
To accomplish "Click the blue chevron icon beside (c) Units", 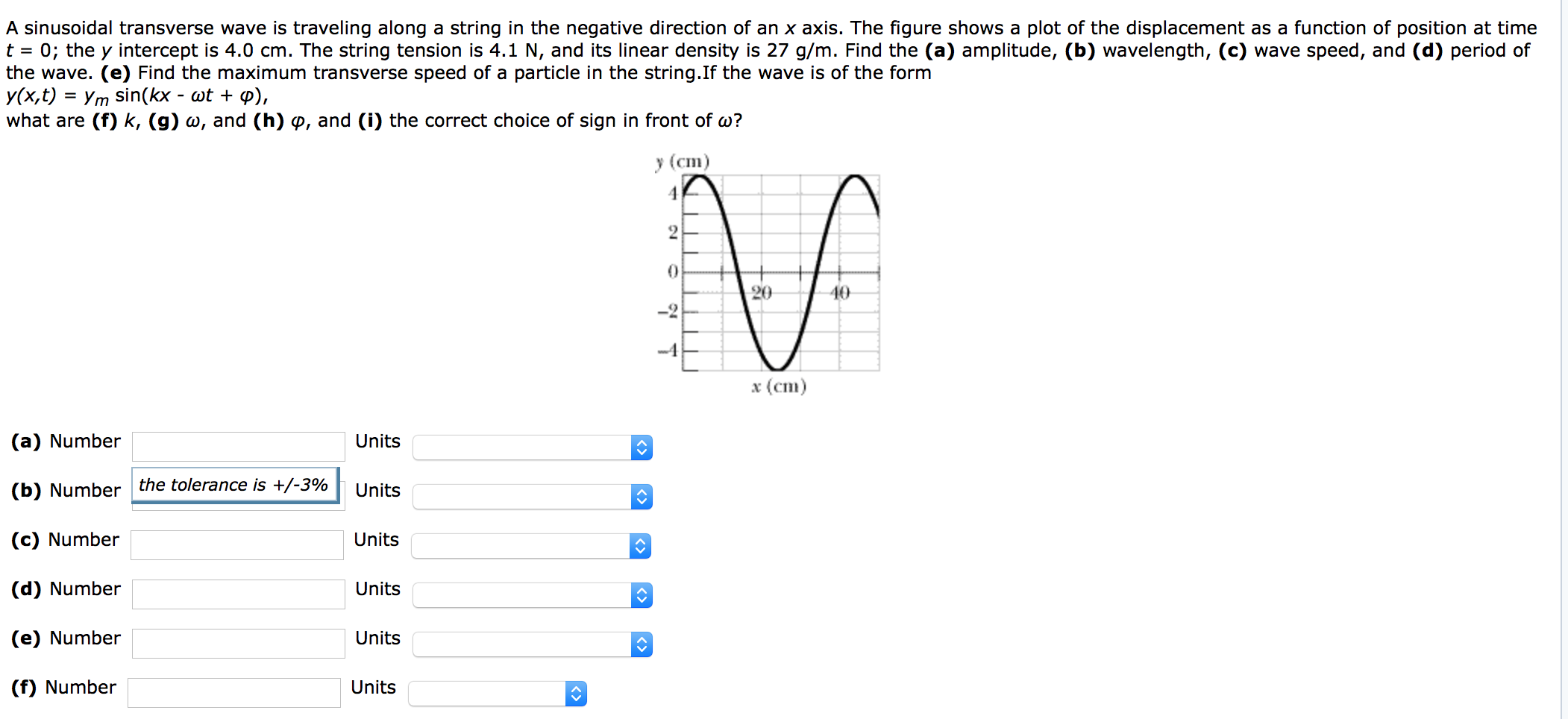I will coord(641,546).
